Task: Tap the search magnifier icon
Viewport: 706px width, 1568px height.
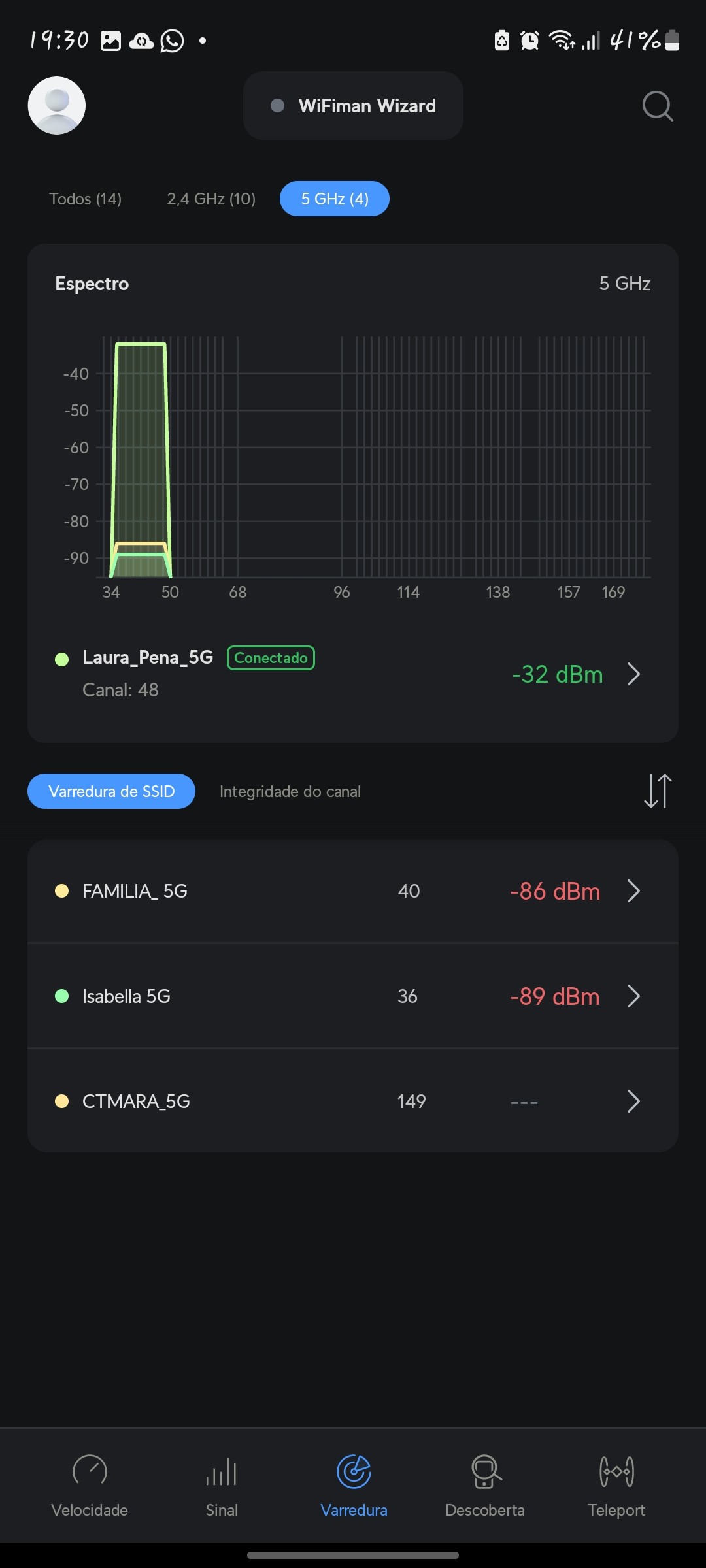Action: point(657,106)
